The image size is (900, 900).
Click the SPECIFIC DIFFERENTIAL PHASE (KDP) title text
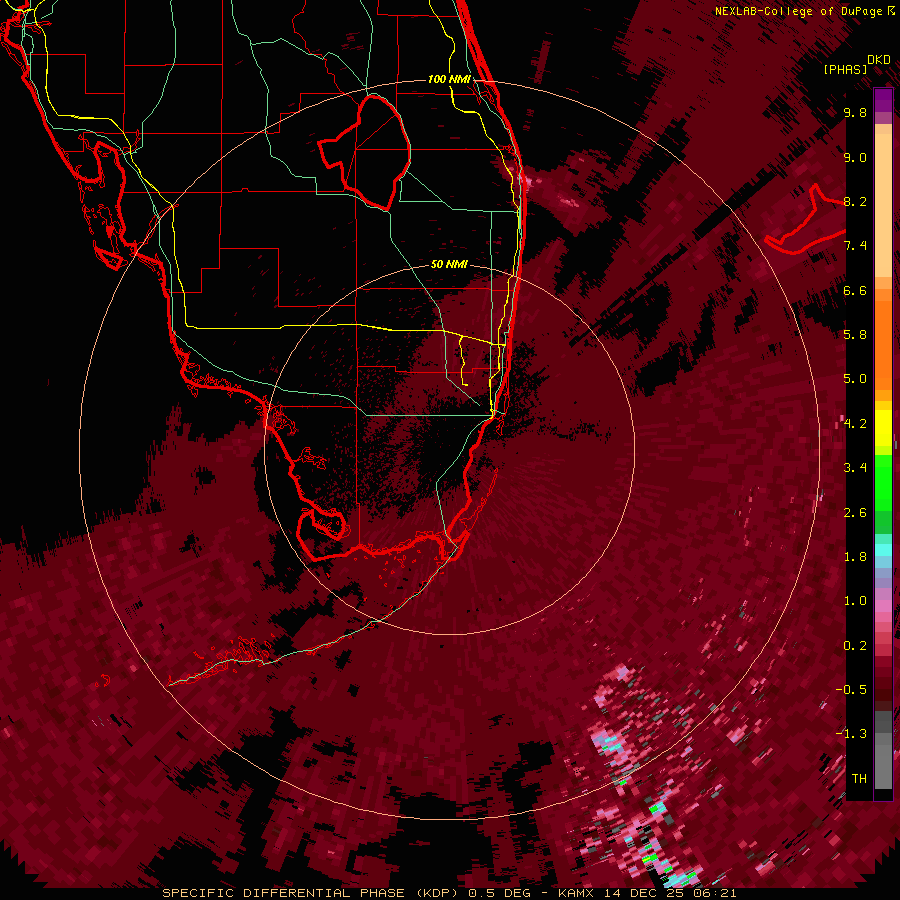click(312, 893)
